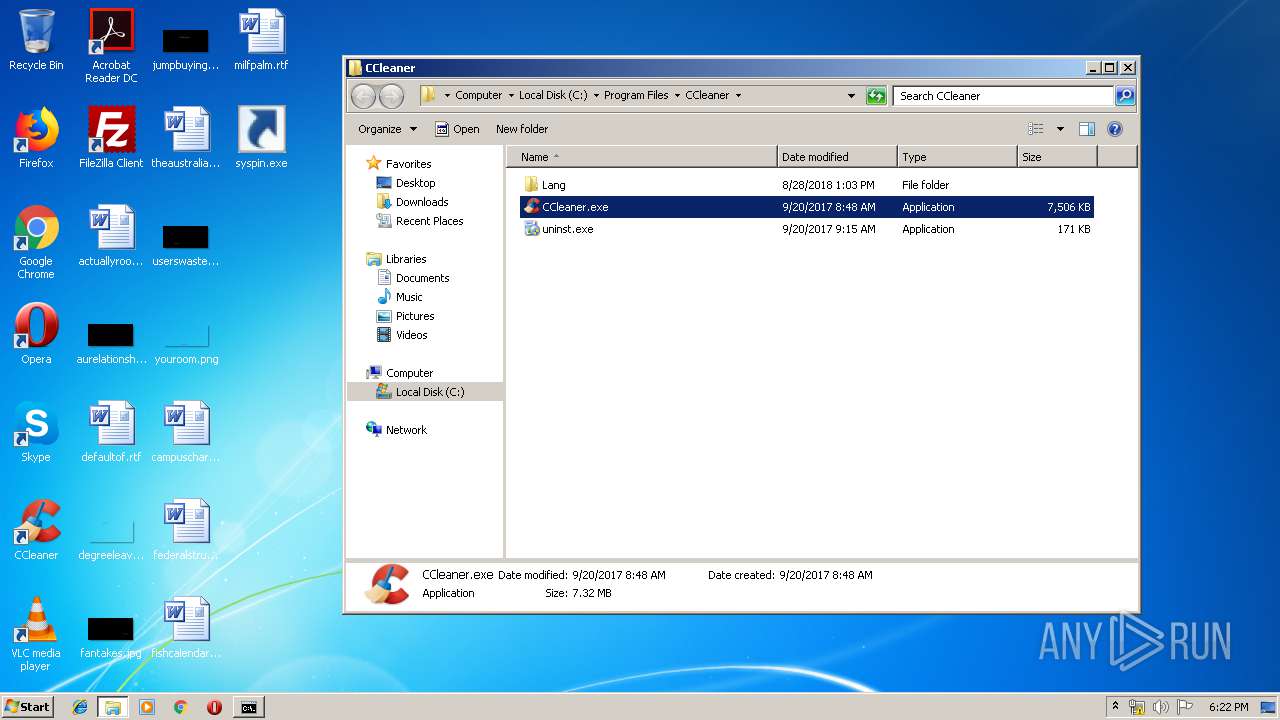
Task: Expand Local Disk (C:) breadcrumb arrow
Action: pyautogui.click(x=596, y=96)
